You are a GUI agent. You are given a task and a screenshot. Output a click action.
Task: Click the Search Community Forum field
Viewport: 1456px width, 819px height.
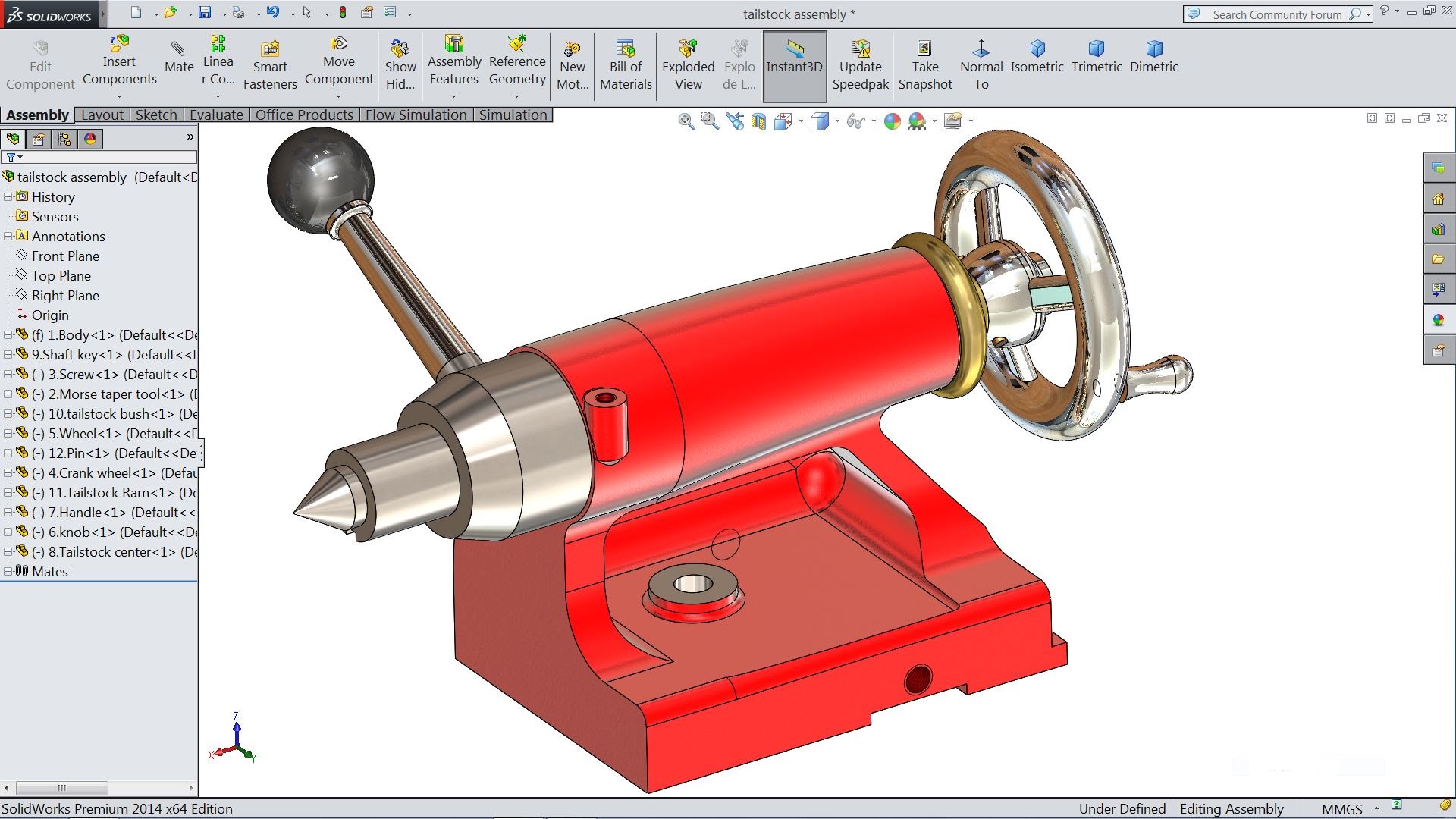click(x=1276, y=14)
